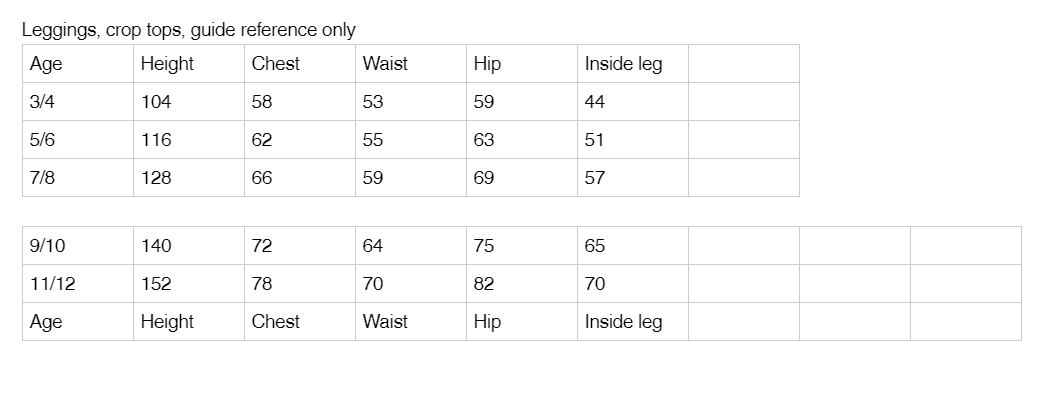Select the empty cell right of inside leg 65
This screenshot has height=393, width=1057.
pos(744,245)
